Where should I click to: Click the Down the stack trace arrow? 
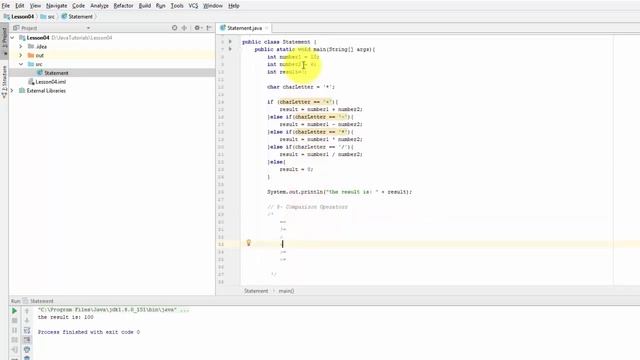pyautogui.click(x=27, y=321)
